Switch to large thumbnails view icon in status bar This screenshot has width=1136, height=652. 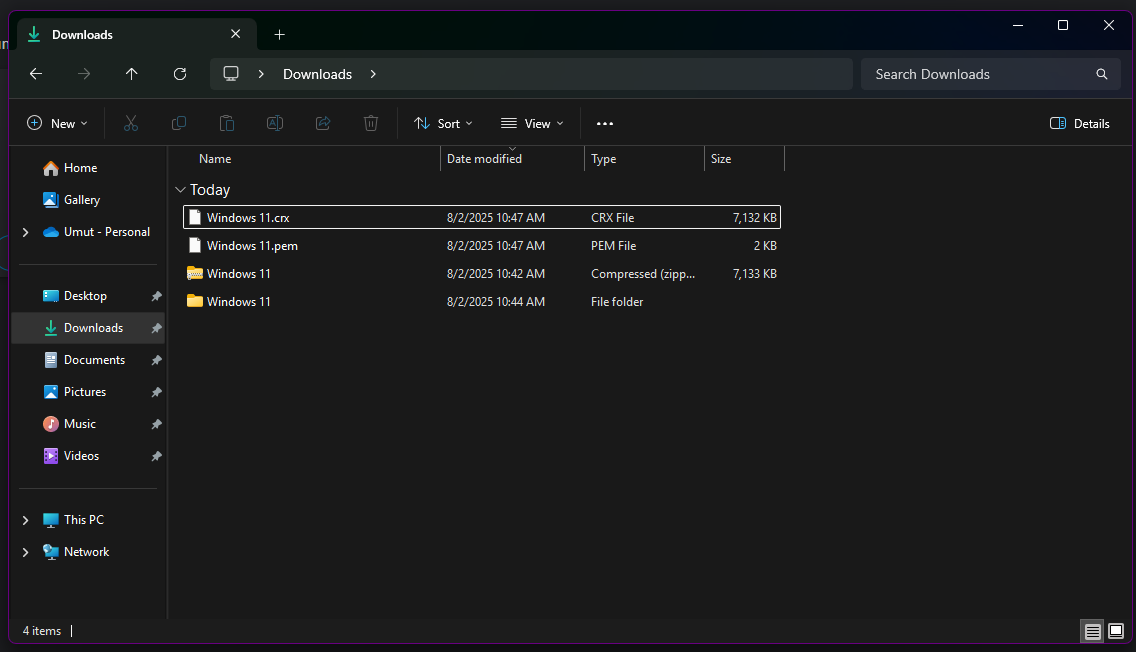click(x=1116, y=631)
